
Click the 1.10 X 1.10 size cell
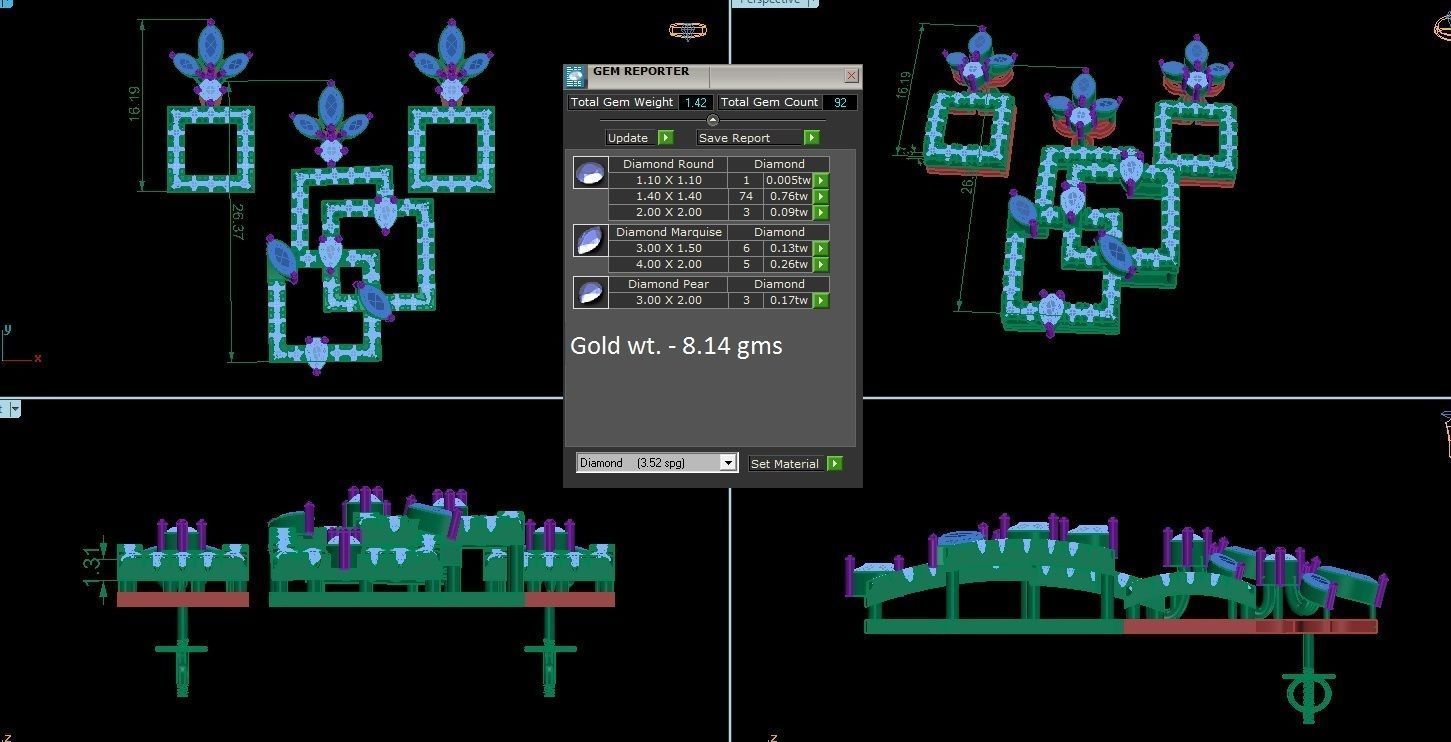(x=668, y=180)
